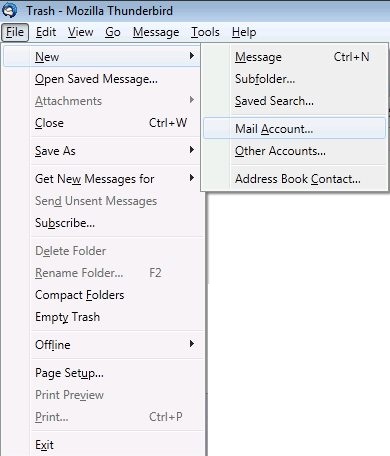Open Page Setup...
Viewport: 390px width, 456px height.
tap(103, 373)
